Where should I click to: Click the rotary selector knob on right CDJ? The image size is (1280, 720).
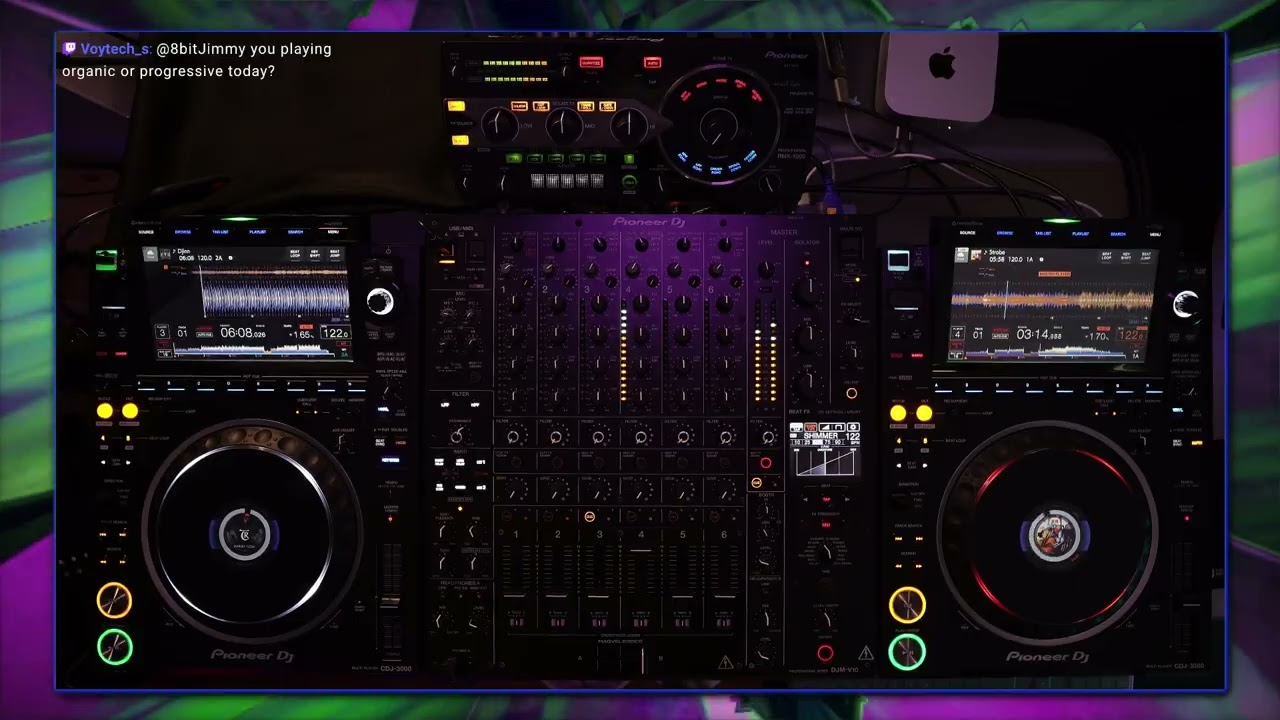(x=1185, y=304)
